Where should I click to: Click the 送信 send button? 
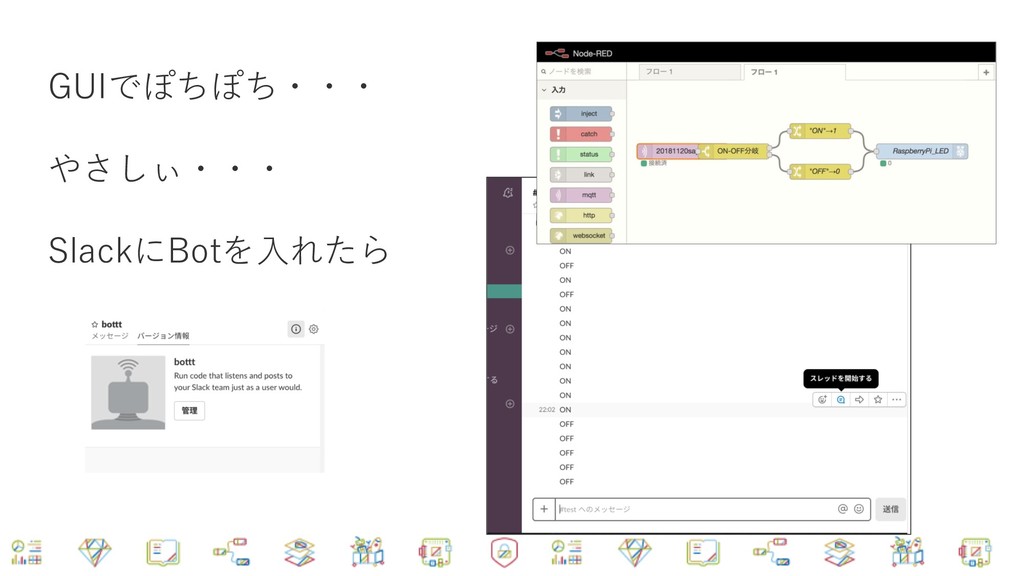tap(891, 509)
